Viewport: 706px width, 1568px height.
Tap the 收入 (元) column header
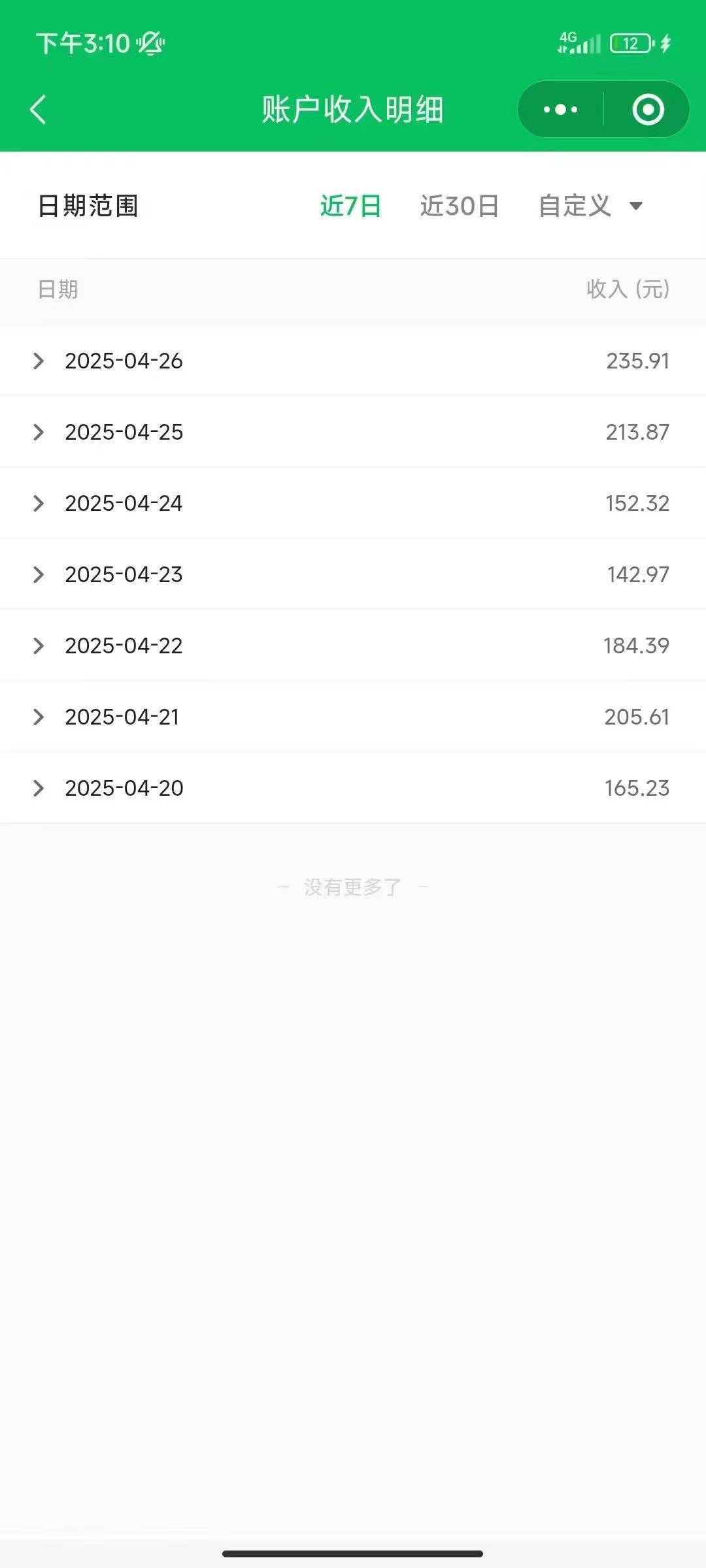628,289
